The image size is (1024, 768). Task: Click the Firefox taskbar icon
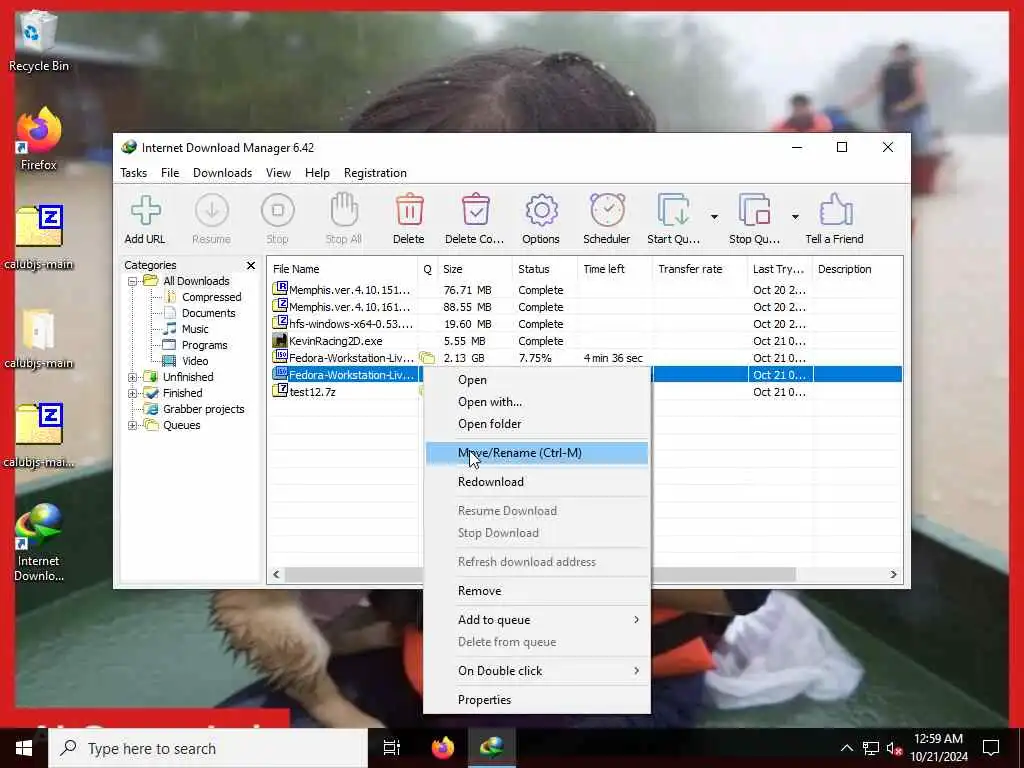tap(443, 748)
